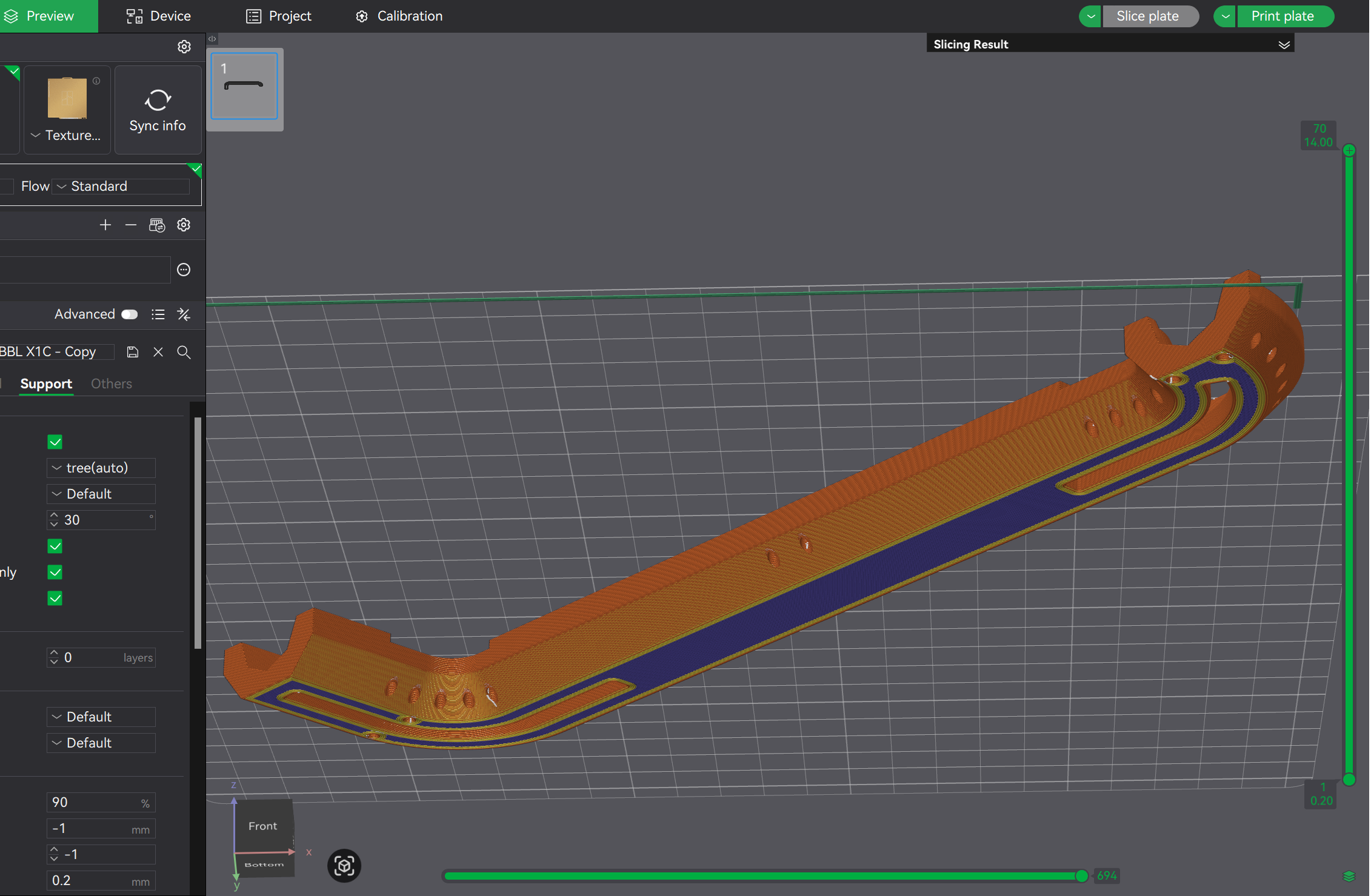This screenshot has width=1371, height=896.
Task: Discard changes with the X icon beside preset
Action: point(158,352)
